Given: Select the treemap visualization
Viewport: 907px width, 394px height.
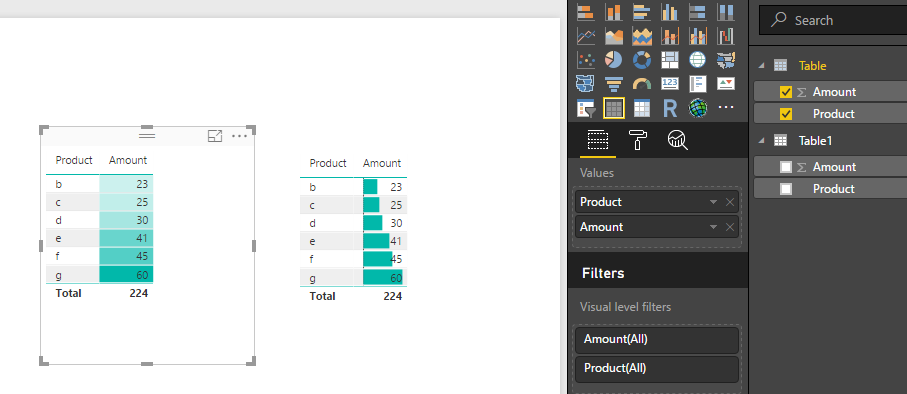Looking at the screenshot, I should tap(670, 59).
